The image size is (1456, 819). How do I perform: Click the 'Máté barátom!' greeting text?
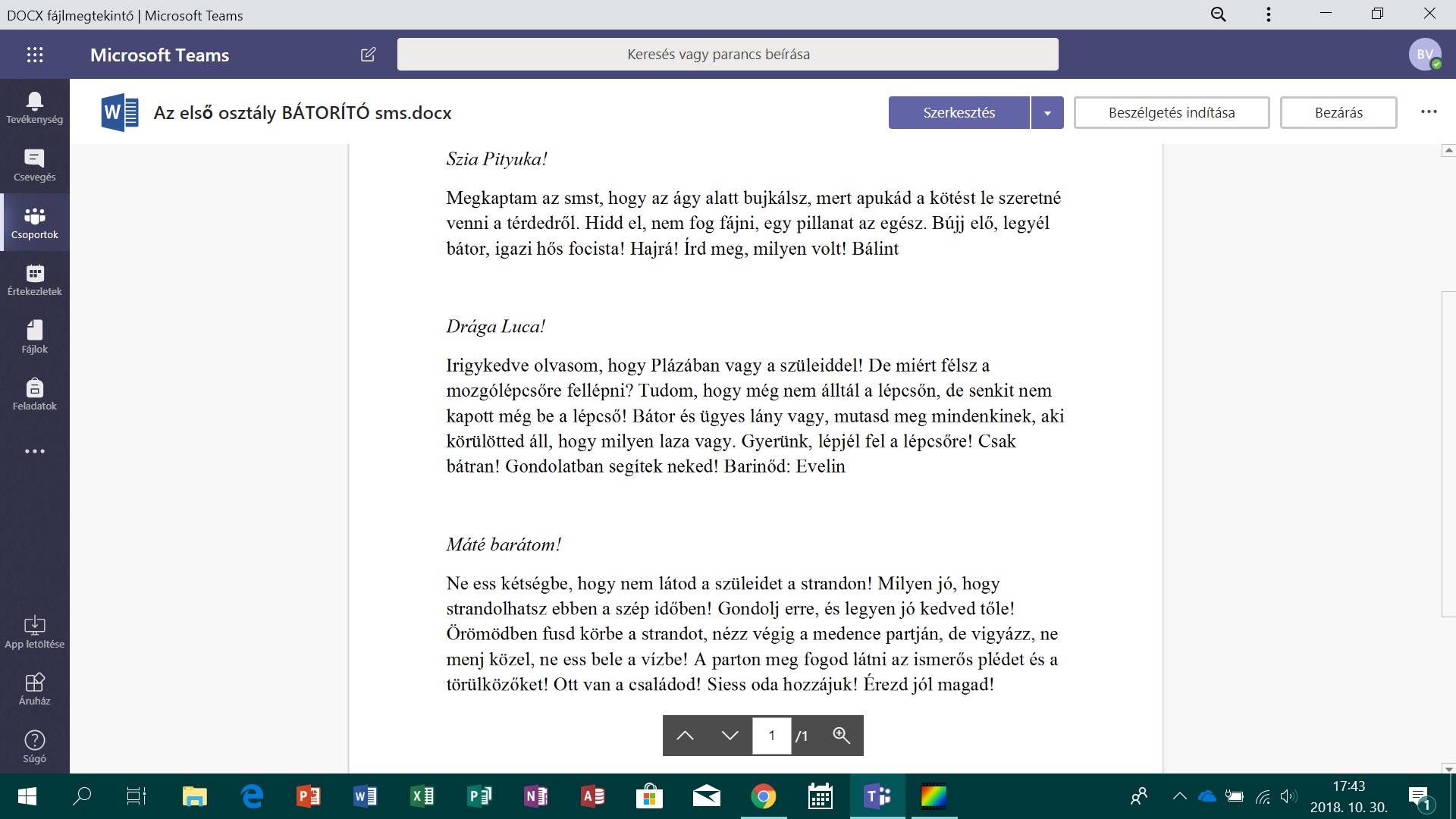[x=504, y=544]
